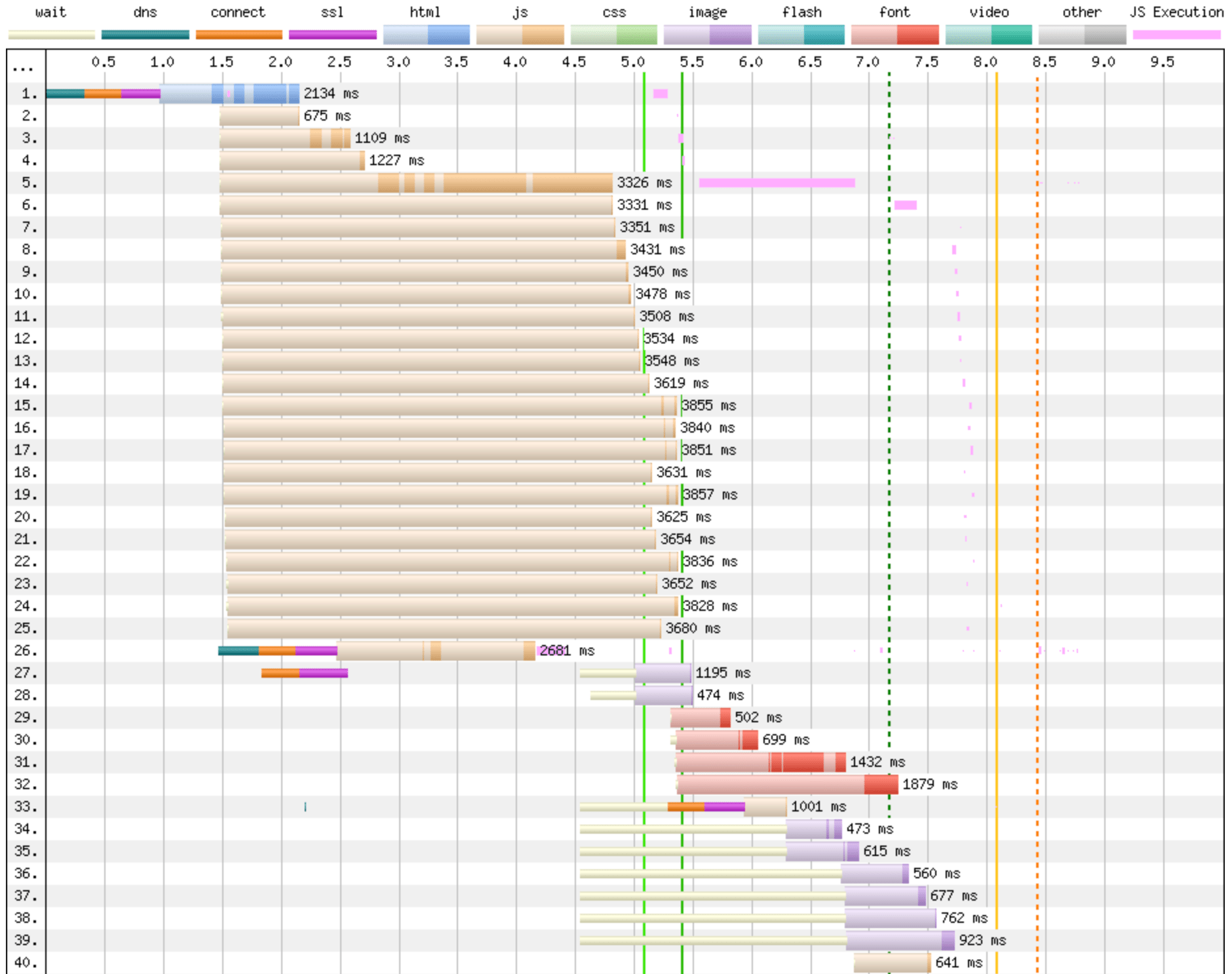Viewport: 1232px width, 974px height.
Task: Click the 3326 ms js bar in row 5
Action: pos(416,183)
